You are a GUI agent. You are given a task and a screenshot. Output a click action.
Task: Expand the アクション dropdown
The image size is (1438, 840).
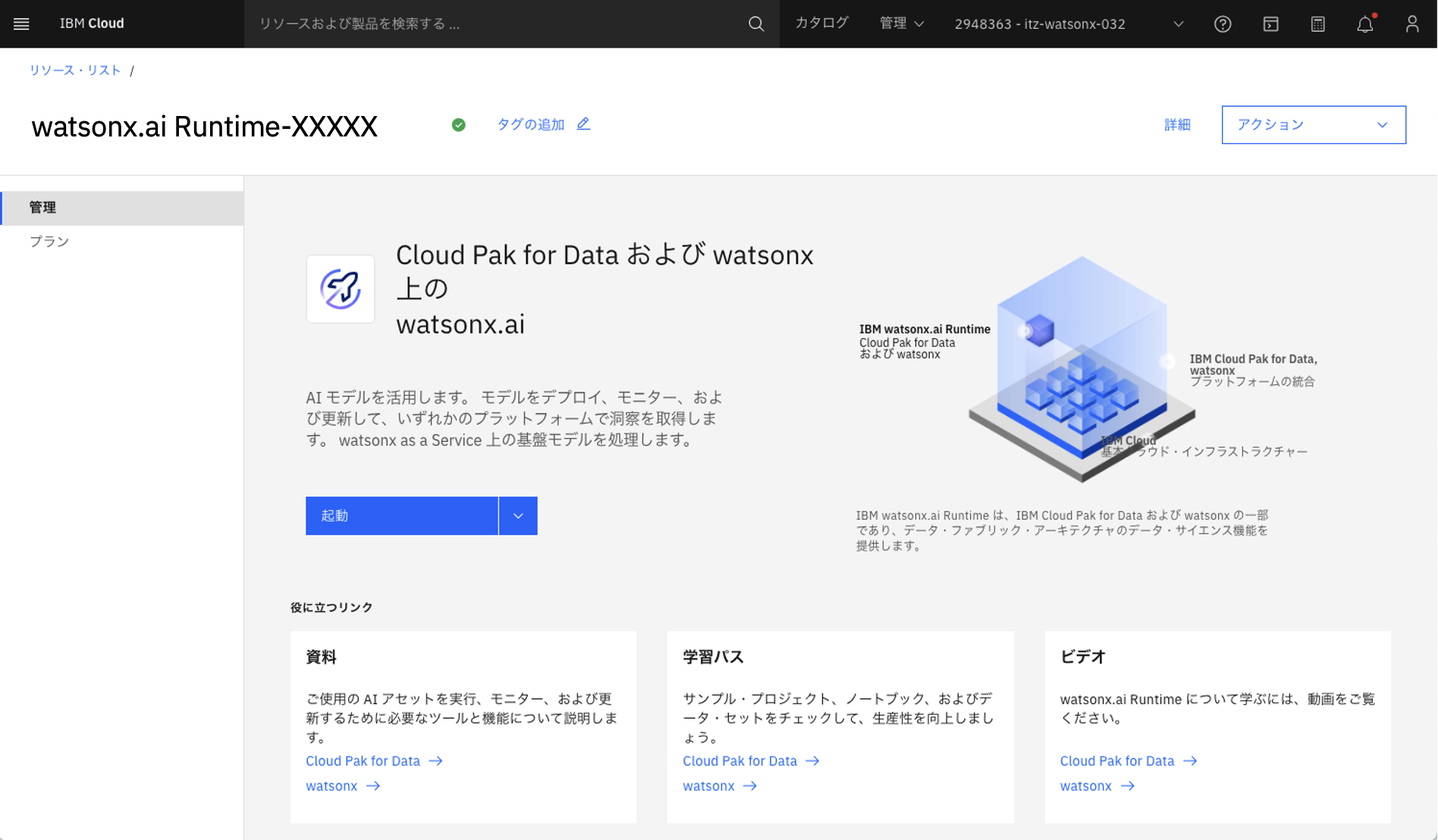pyautogui.click(x=1313, y=124)
